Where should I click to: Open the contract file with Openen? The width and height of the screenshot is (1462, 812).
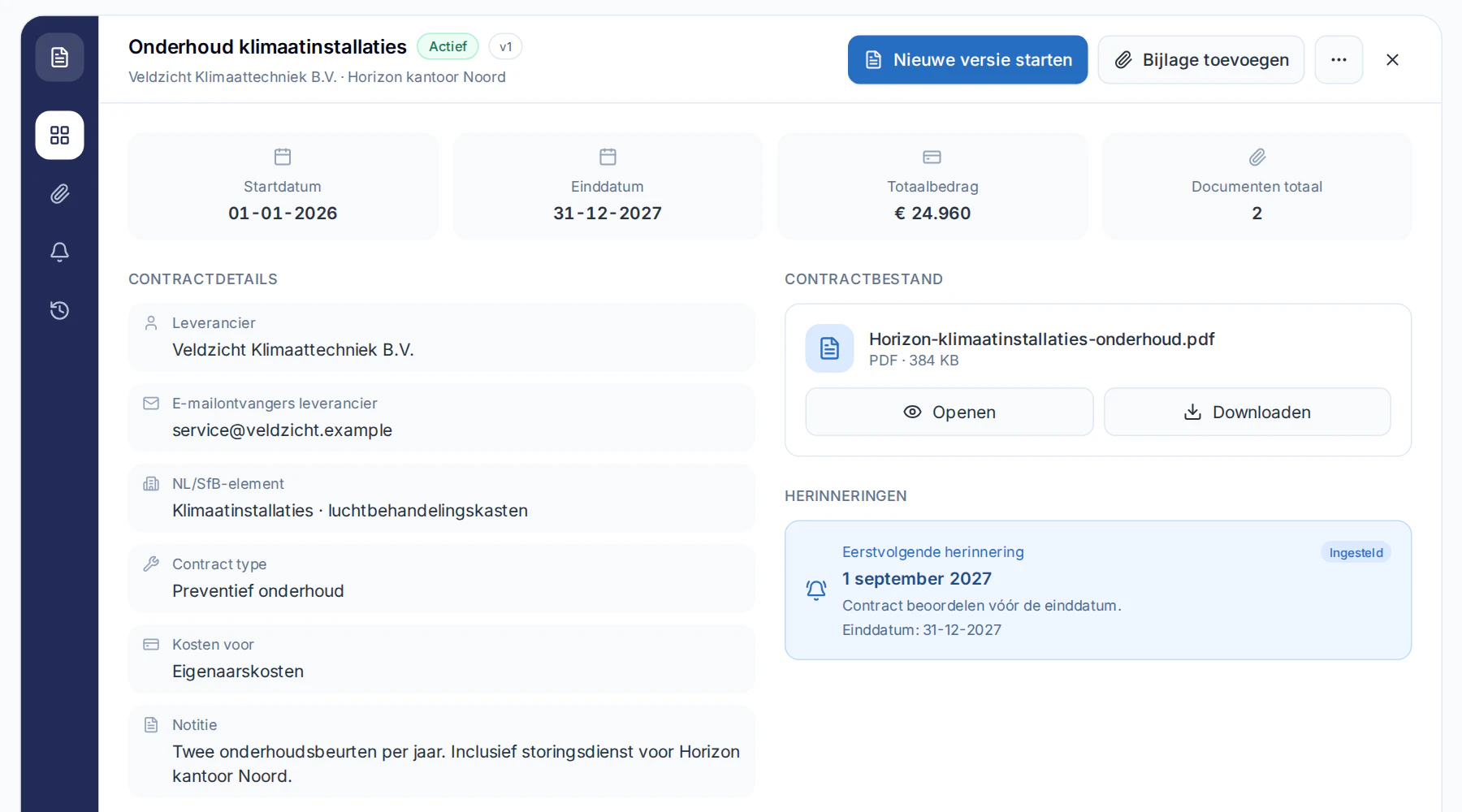point(949,412)
